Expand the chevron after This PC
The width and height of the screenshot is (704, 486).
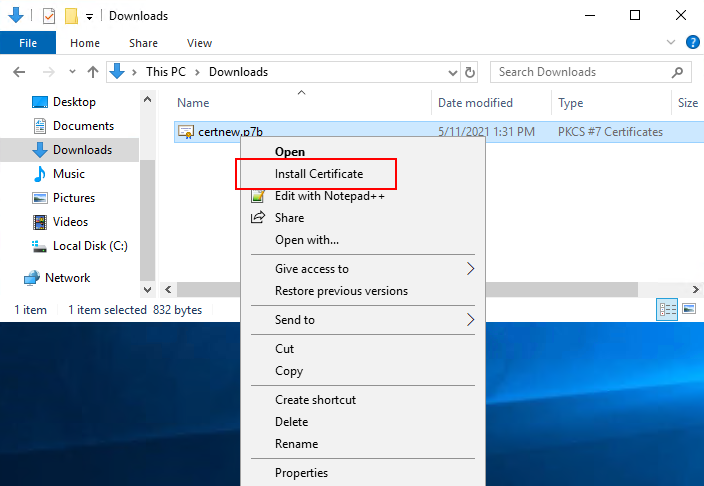[x=197, y=72]
